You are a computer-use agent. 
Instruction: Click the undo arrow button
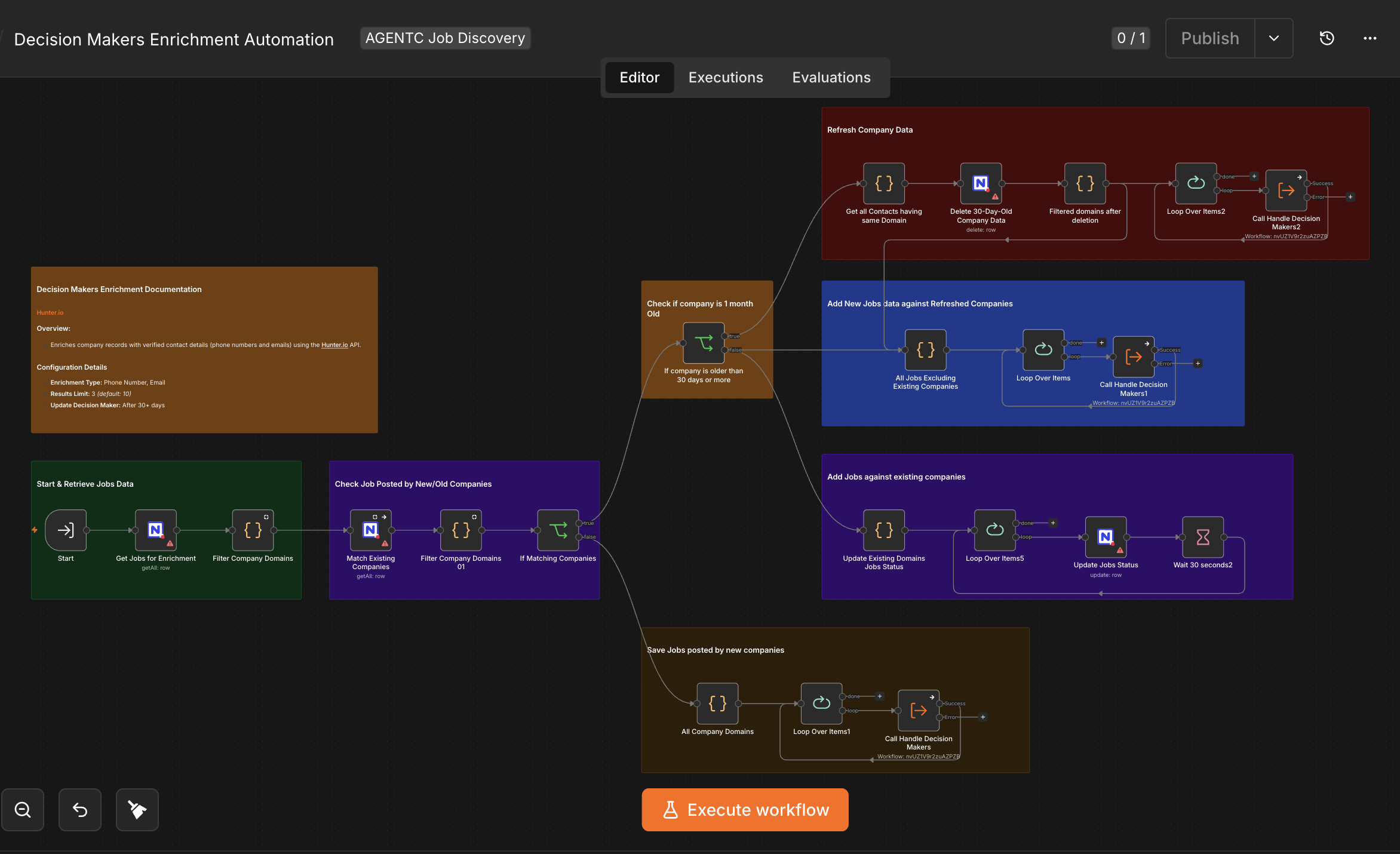[x=80, y=810]
